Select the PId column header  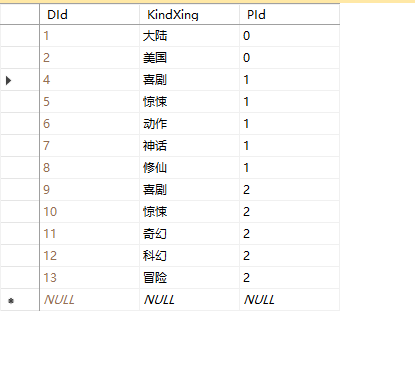pos(289,14)
